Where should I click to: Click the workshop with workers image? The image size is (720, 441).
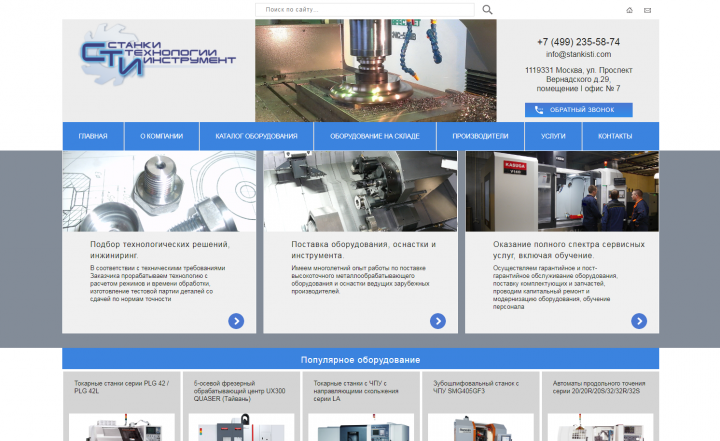click(x=562, y=191)
